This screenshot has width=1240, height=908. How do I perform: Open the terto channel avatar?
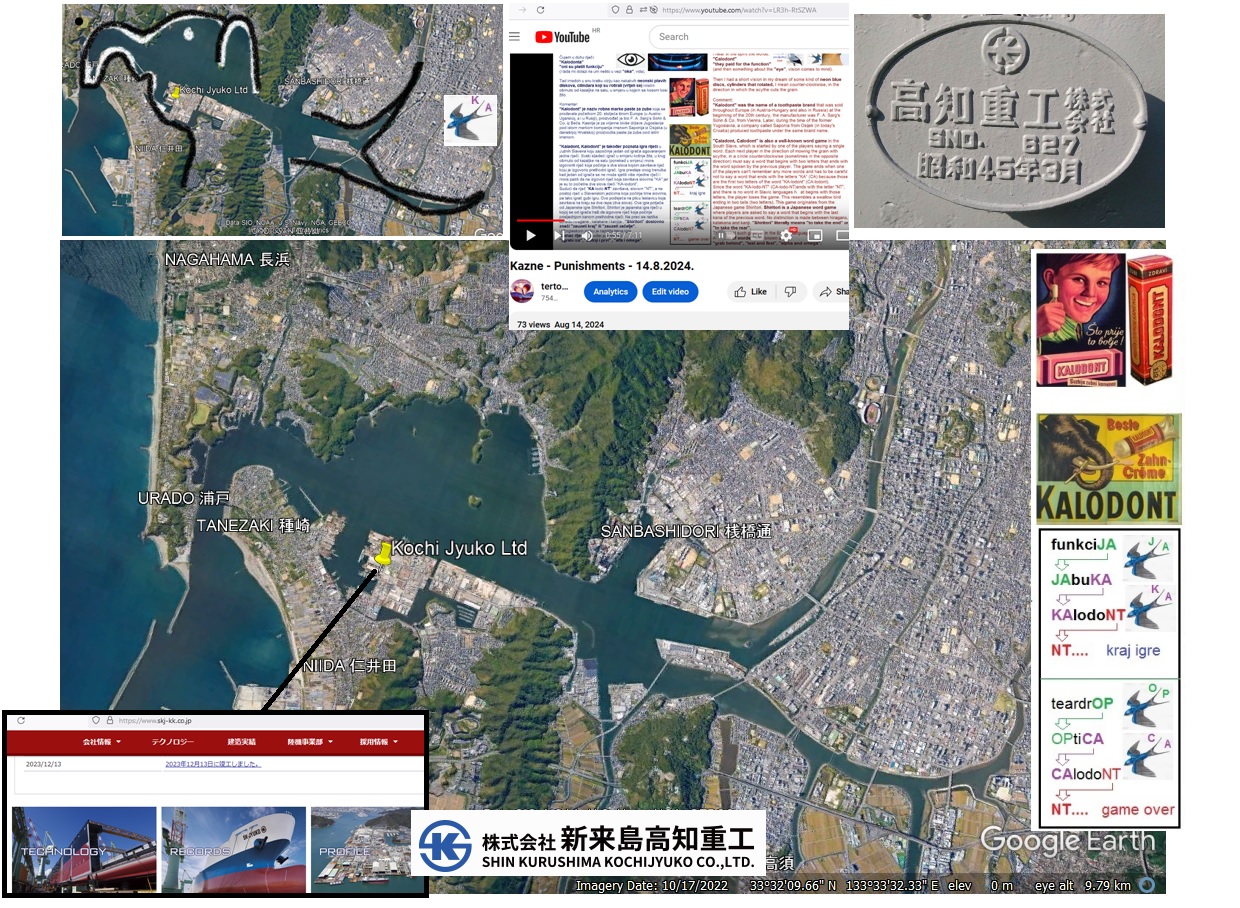click(522, 291)
